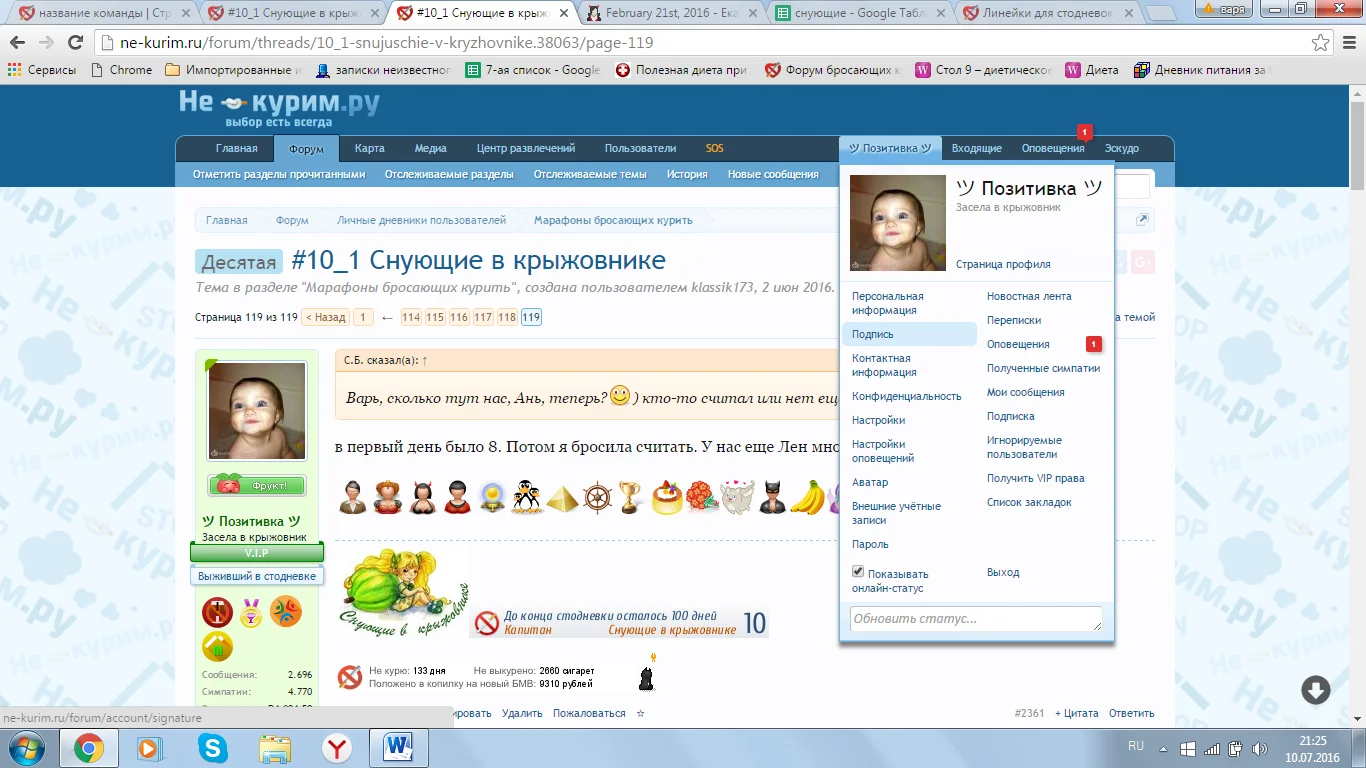
Task: Open Yandex browser from the taskbar
Action: (336, 747)
